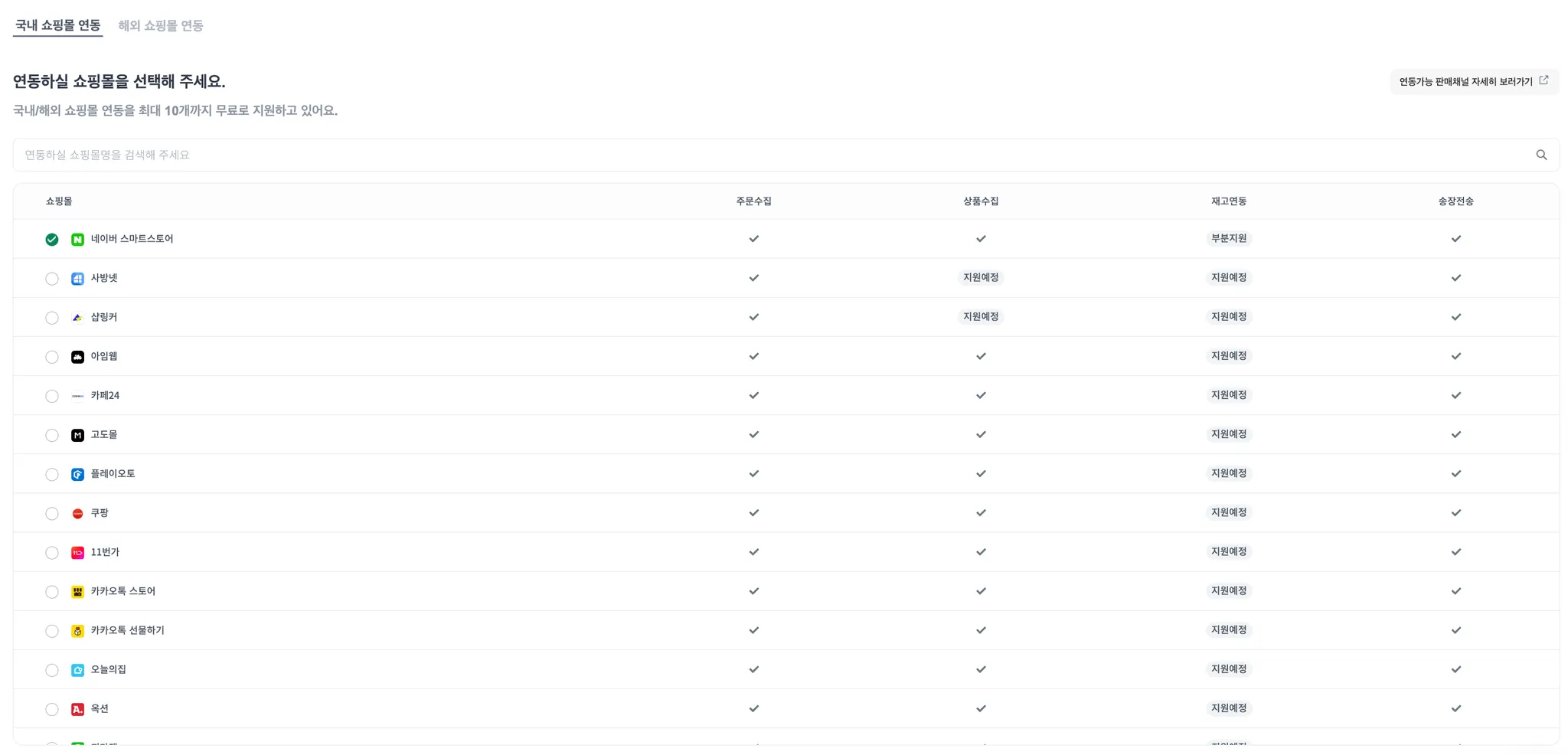The width and height of the screenshot is (1568, 755).
Task: Click the 오늘의집 name text
Action: point(109,669)
